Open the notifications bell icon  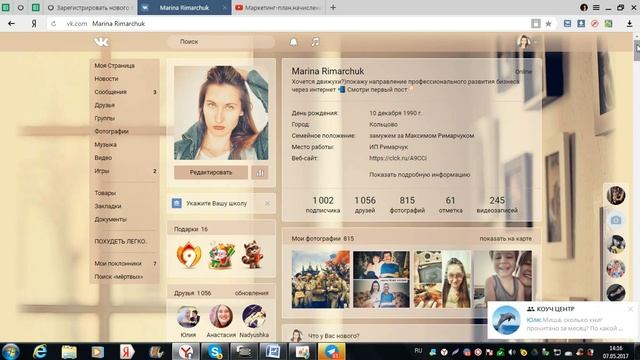click(x=293, y=42)
